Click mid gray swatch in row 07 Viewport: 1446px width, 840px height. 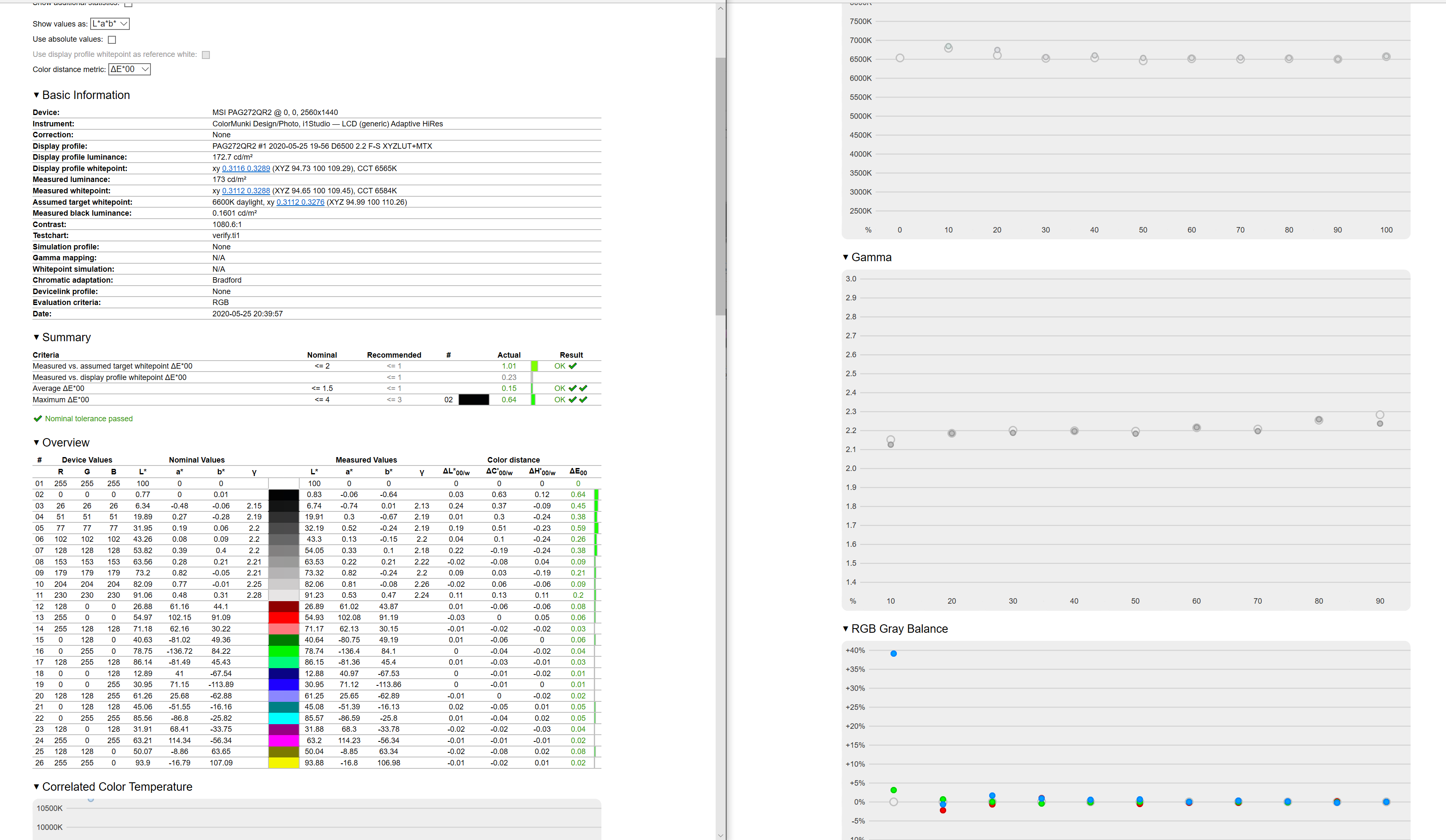pyautogui.click(x=284, y=551)
